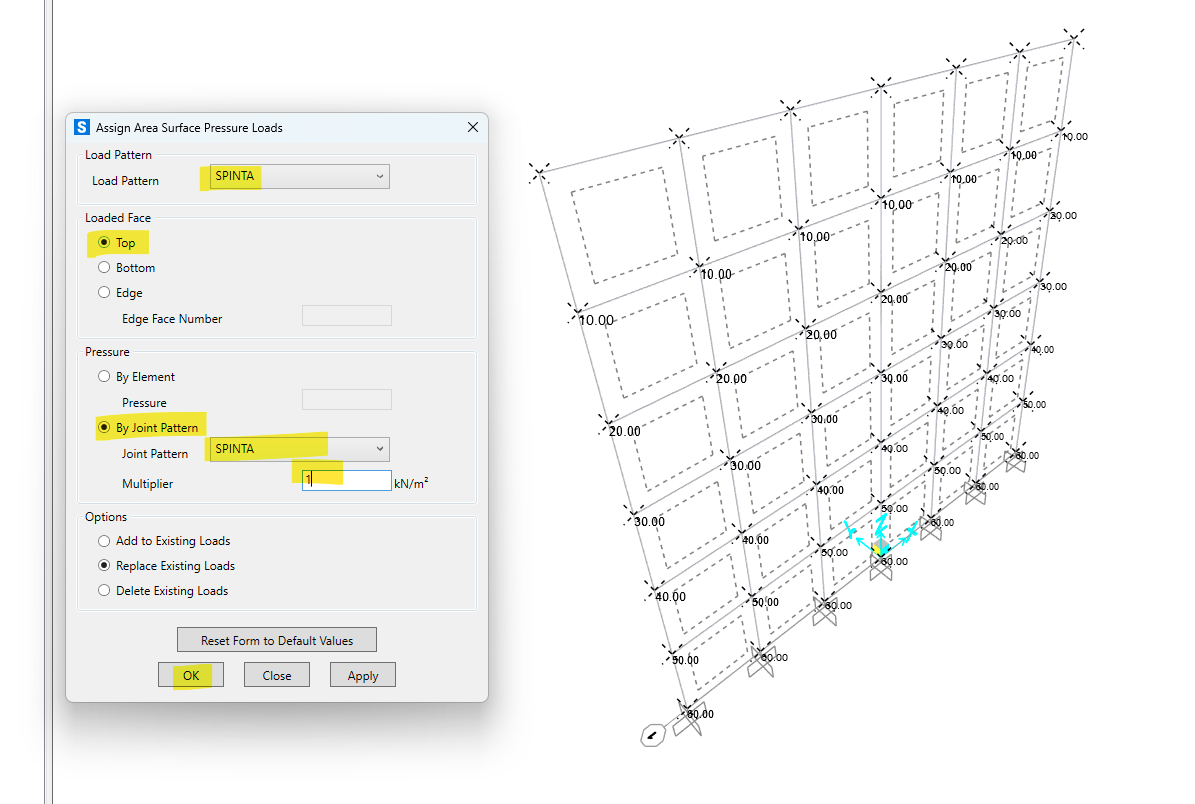The image size is (1195, 804).
Task: Choose Delete Existing Loads
Action: point(104,591)
